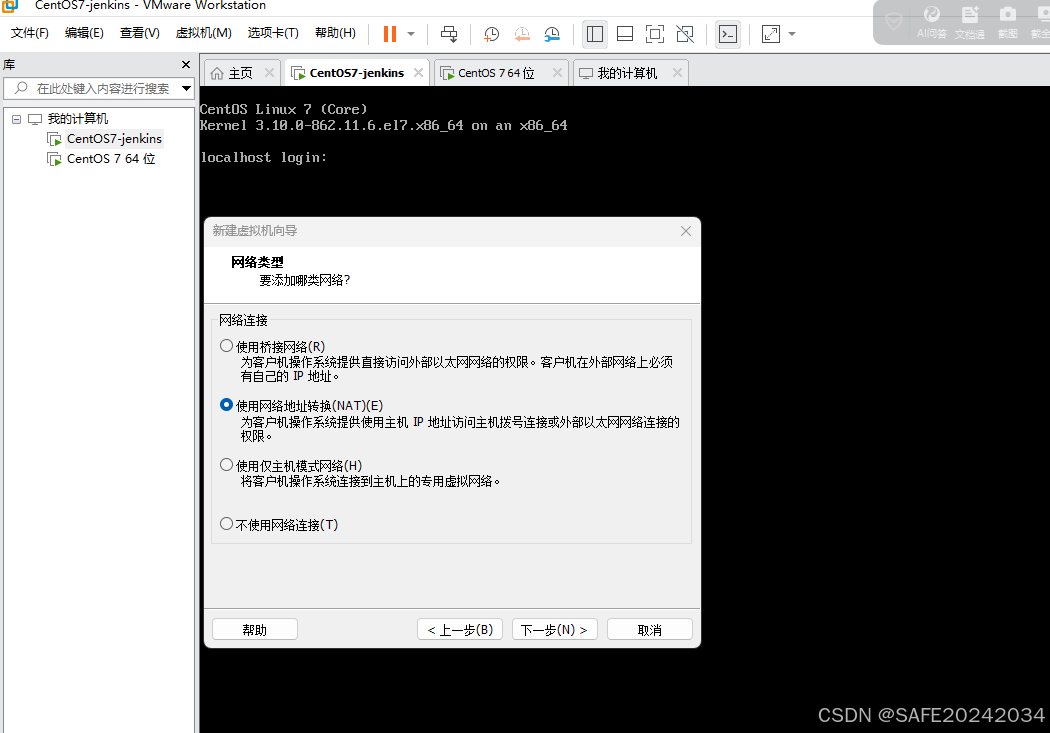Viewport: 1050px width, 733px height.
Task: Send Ctrl+Alt+Del to virtual machine
Action: click(449, 33)
